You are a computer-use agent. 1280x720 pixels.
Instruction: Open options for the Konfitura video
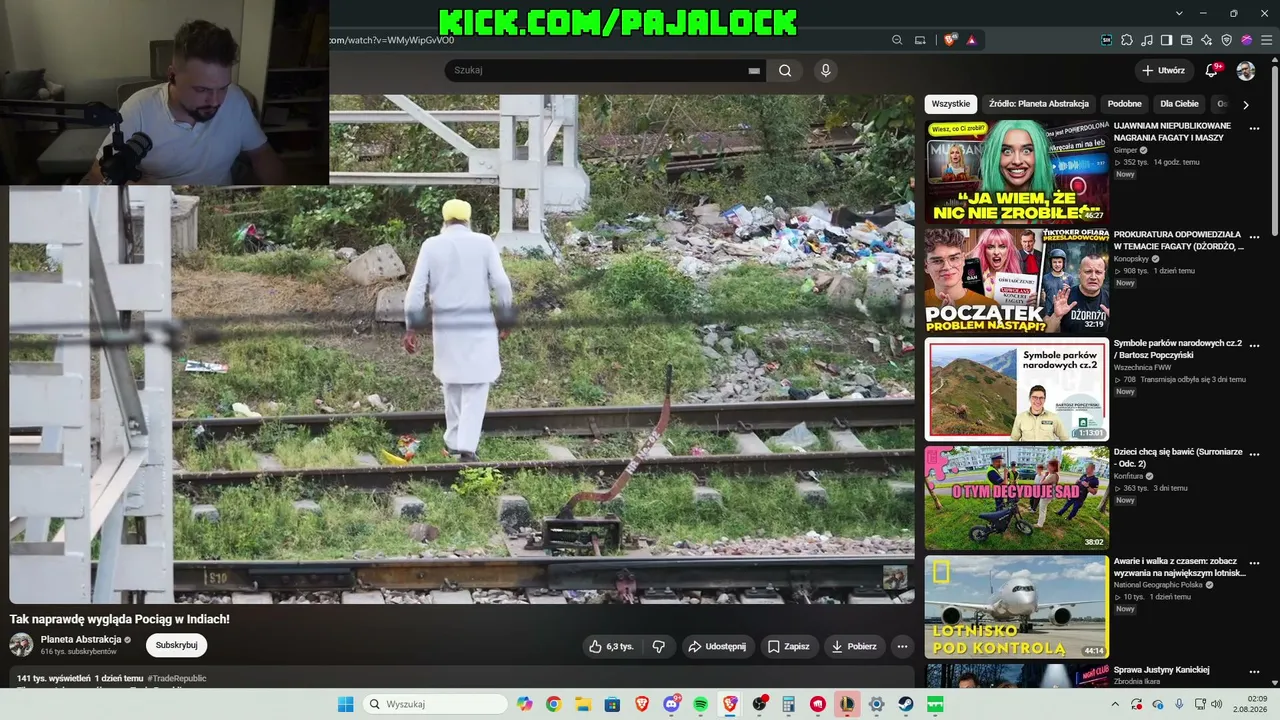1255,454
